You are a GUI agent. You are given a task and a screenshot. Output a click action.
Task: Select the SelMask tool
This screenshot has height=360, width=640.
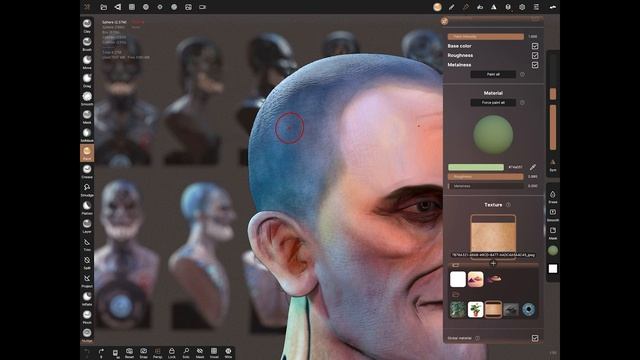[x=87, y=135]
